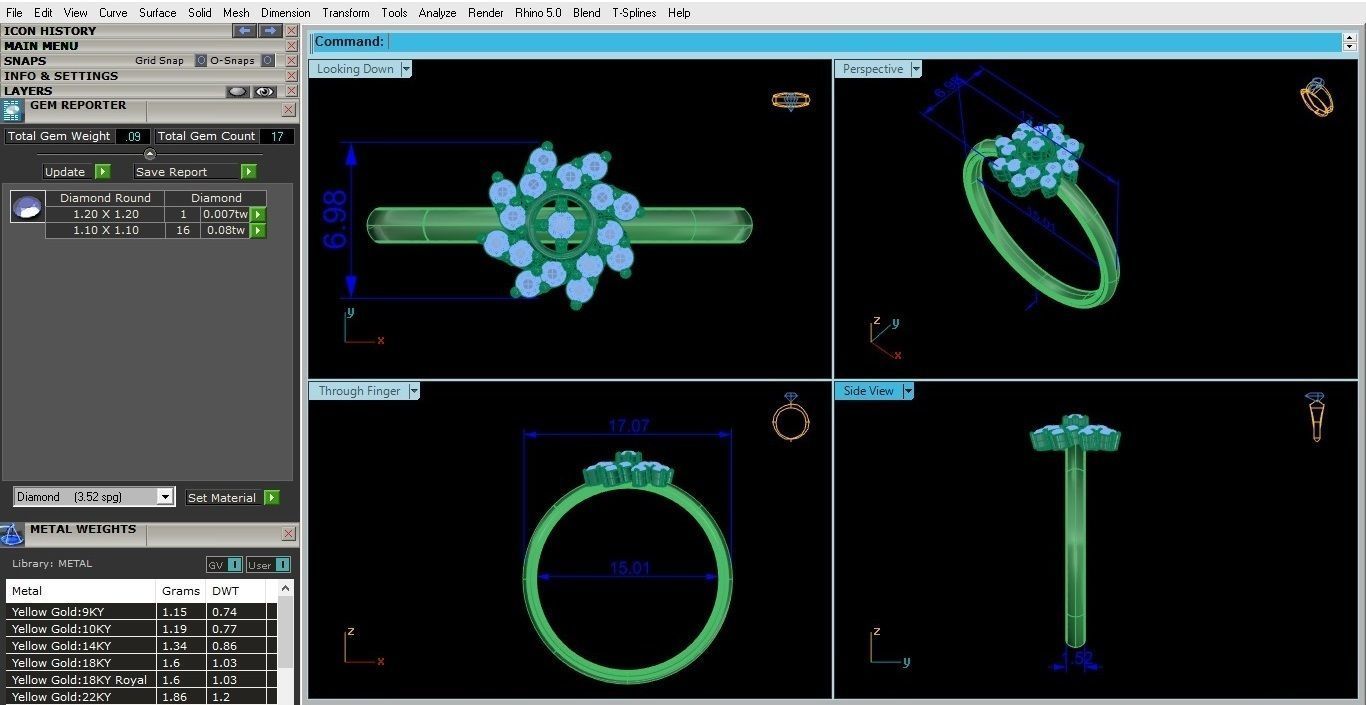Collapse gem totals with the up-arrow handle
Image resolution: width=1366 pixels, height=705 pixels.
150,154
